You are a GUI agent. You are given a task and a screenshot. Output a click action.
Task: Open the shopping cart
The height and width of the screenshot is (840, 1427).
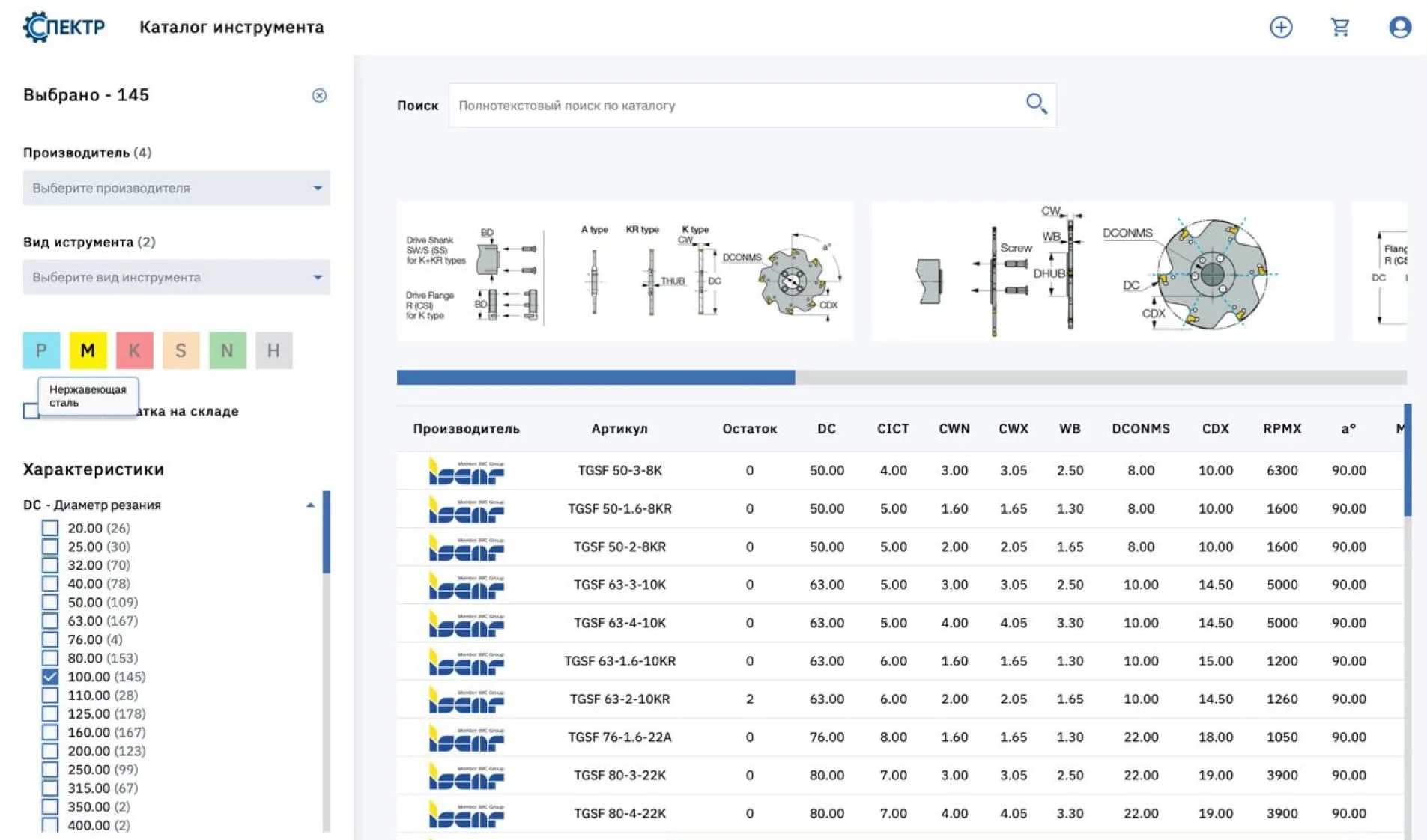coord(1340,28)
